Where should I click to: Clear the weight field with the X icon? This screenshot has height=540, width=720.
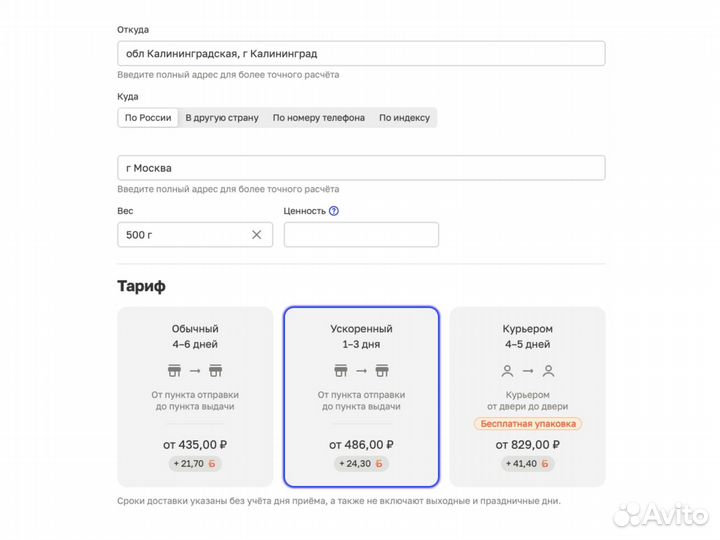tap(256, 235)
